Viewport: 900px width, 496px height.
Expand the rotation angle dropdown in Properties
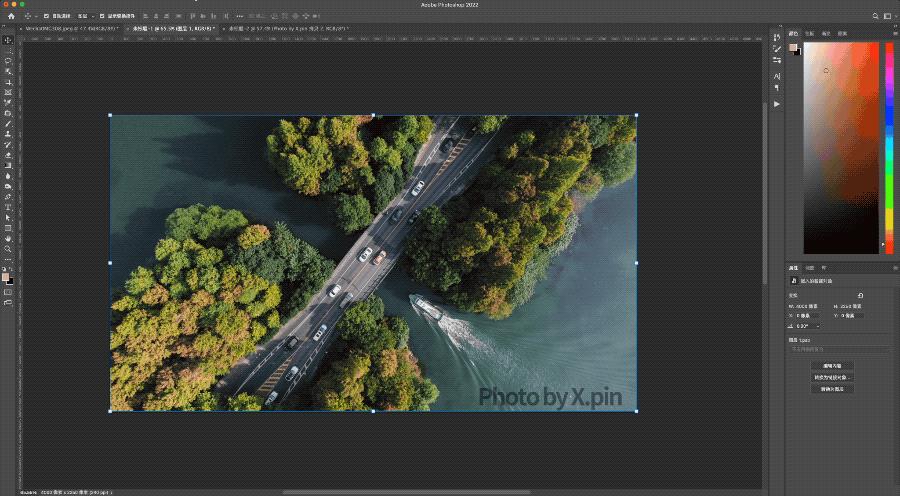pyautogui.click(x=817, y=325)
